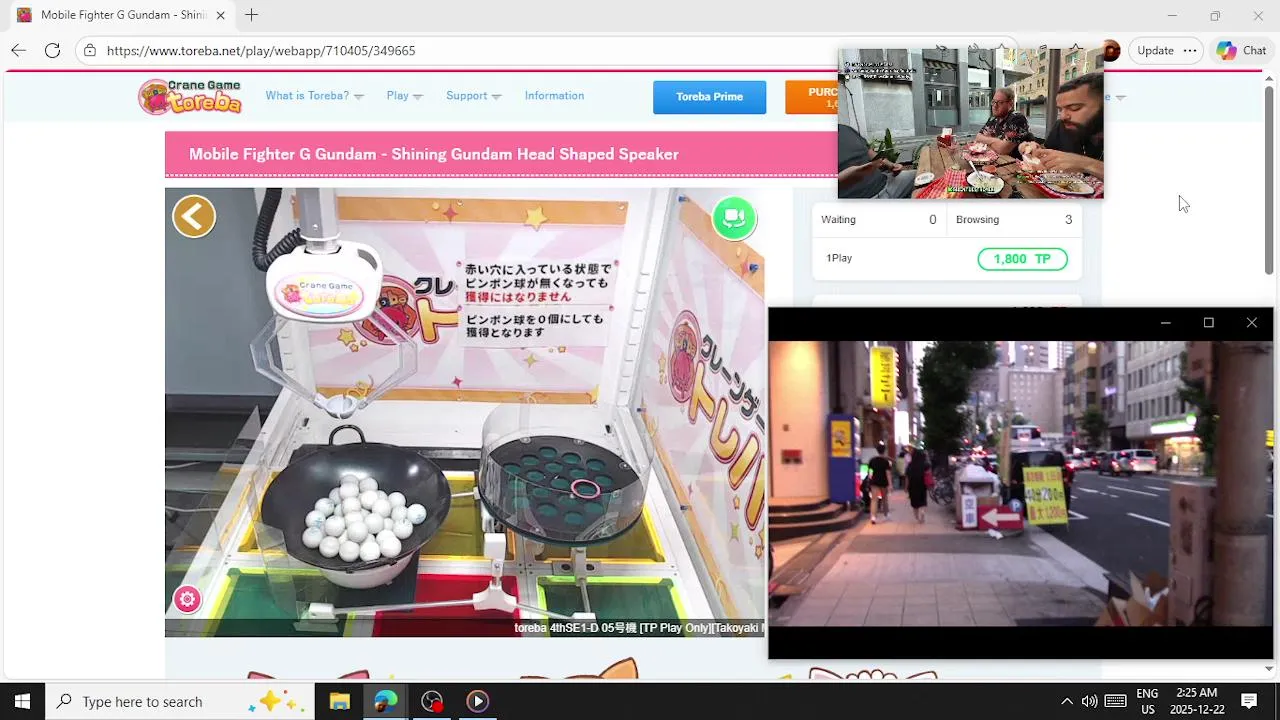Expand the Play menu
This screenshot has height=720, width=1280.
point(404,96)
